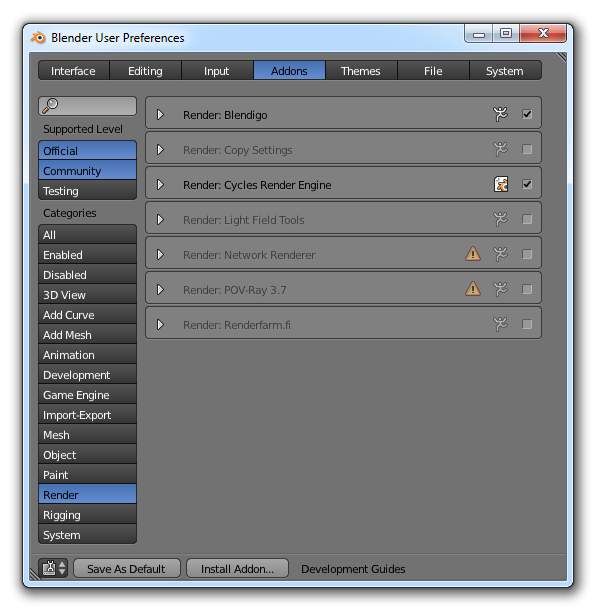
Task: Click the community icon on Light Field Tools
Action: tap(500, 219)
